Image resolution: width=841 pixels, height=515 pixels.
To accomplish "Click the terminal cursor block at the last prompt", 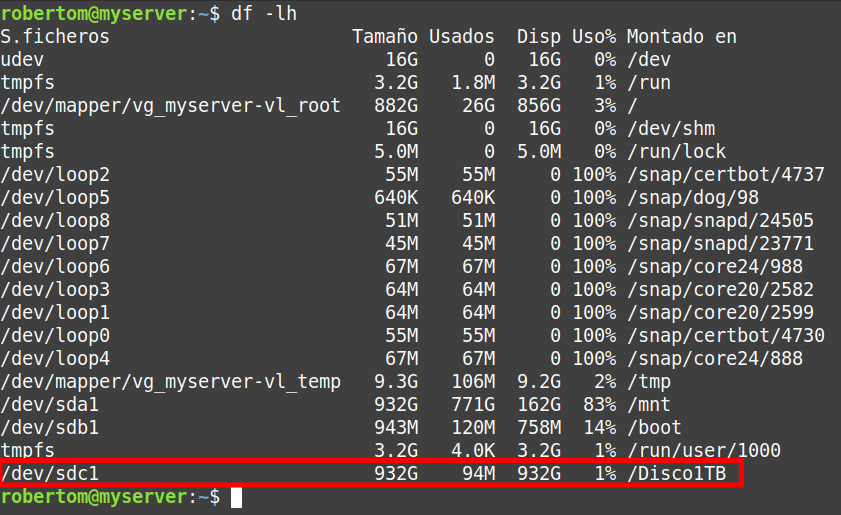I will click(x=236, y=497).
